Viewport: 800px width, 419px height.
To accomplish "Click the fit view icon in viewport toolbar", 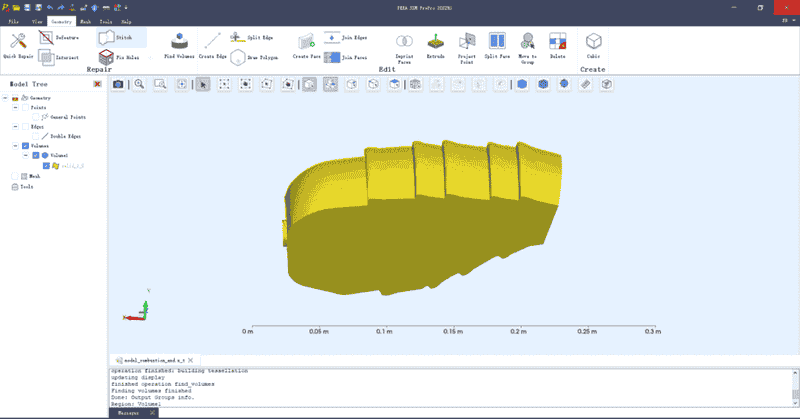I will tap(182, 84).
